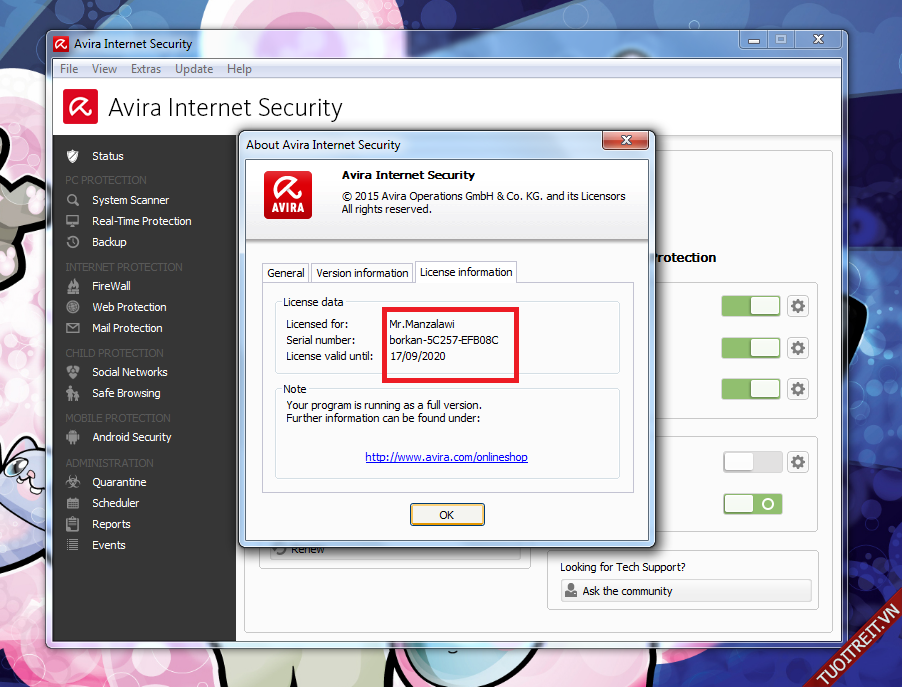Screen dimensions: 902x687
Task: Open Web Protection globe icon
Action: [x=72, y=307]
